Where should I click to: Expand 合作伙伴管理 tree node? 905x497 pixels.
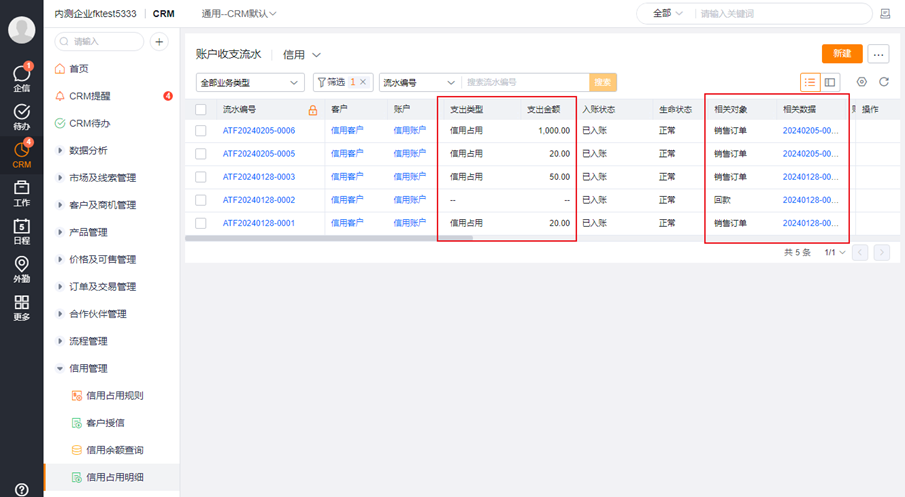[59, 313]
